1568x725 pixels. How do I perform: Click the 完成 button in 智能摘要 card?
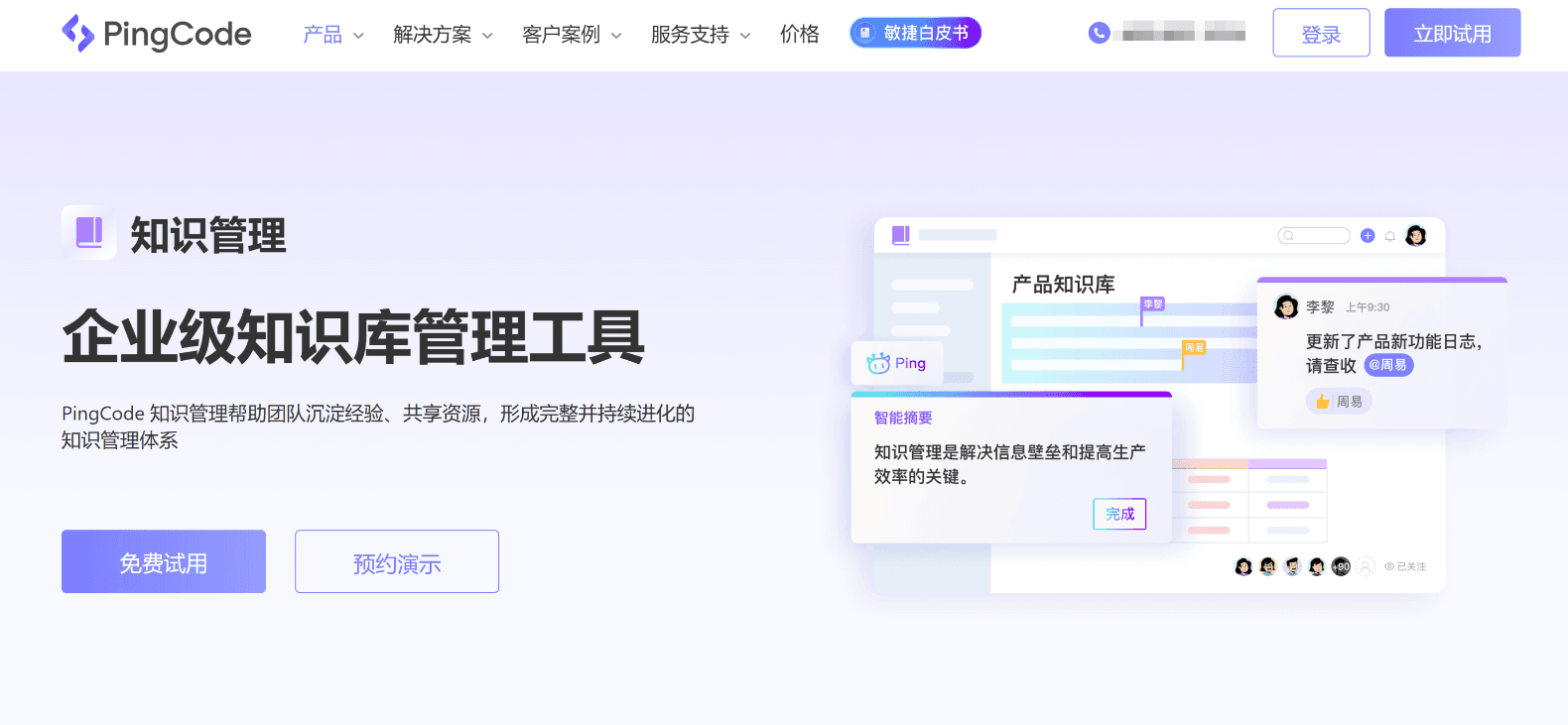coord(1119,514)
